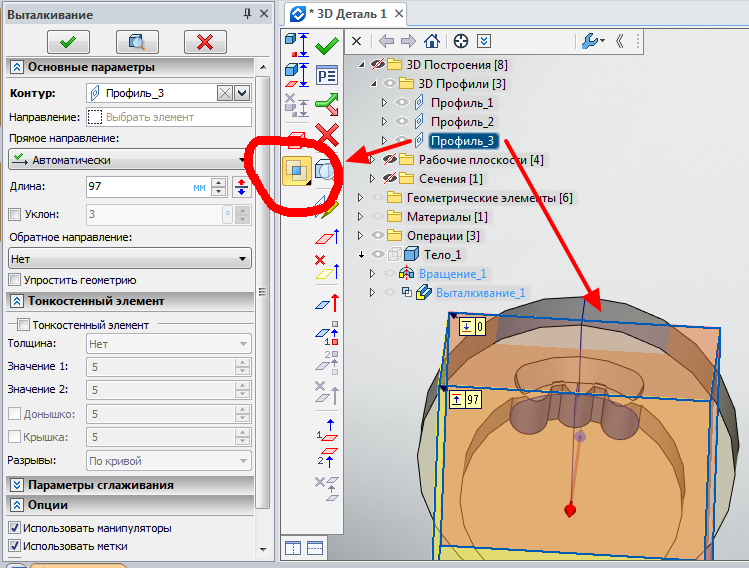
Task: Click second extrusion length arrow icon
Action: 297,75
